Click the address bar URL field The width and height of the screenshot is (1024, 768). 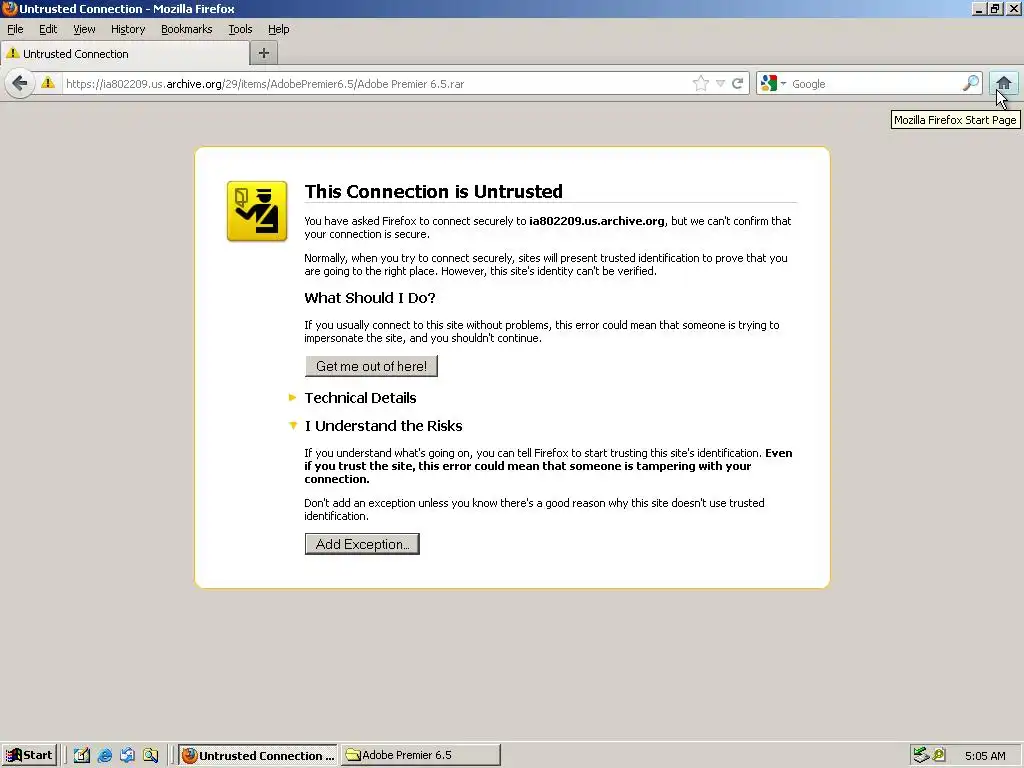click(376, 84)
